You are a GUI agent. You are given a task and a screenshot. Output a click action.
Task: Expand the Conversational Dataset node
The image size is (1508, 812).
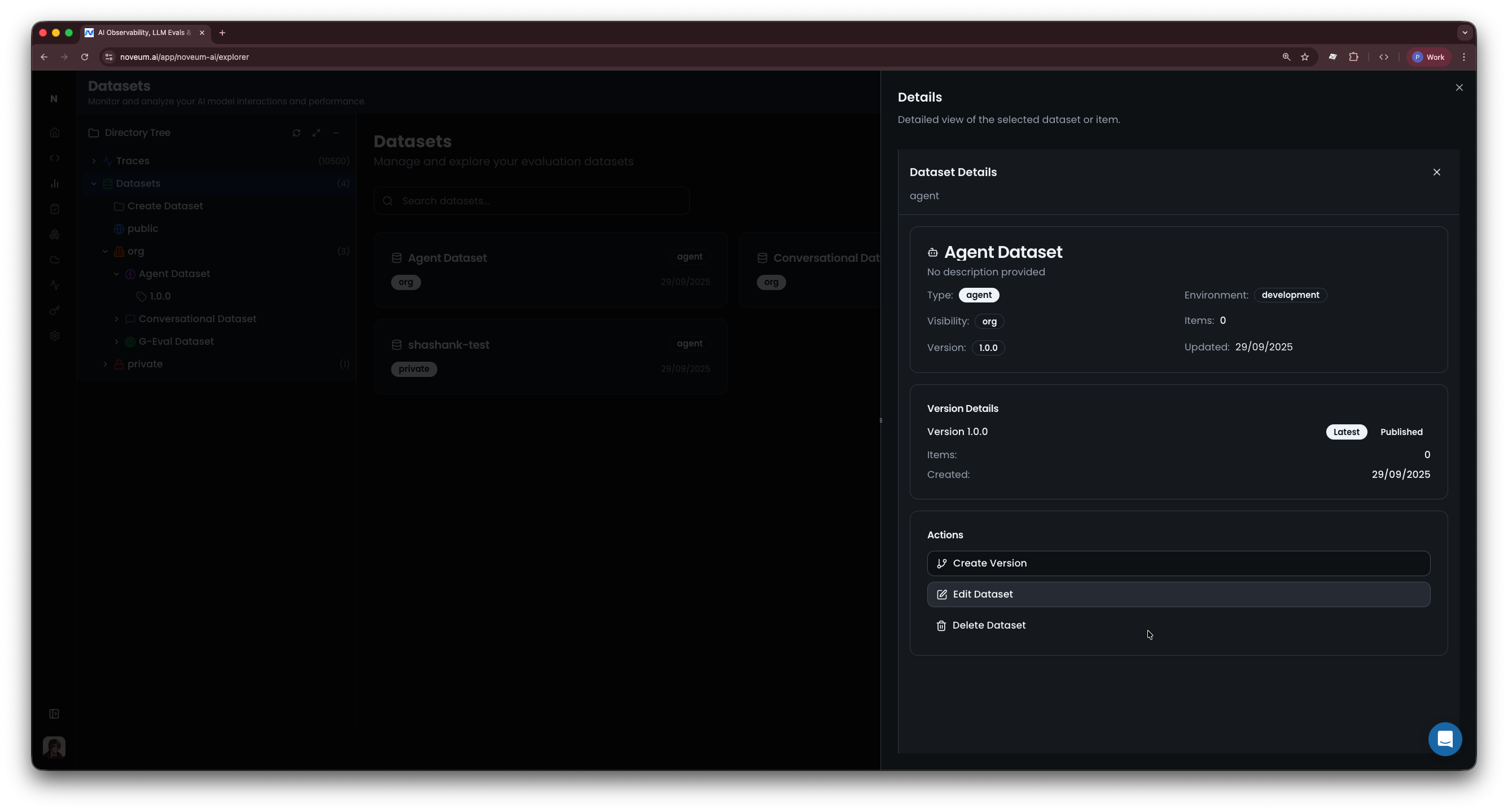click(116, 319)
